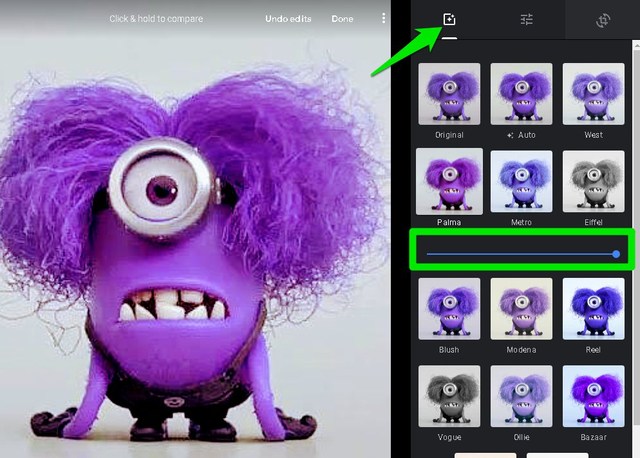Open the color filters tab icon
Screen dimensions: 640x458
pyautogui.click(x=450, y=19)
